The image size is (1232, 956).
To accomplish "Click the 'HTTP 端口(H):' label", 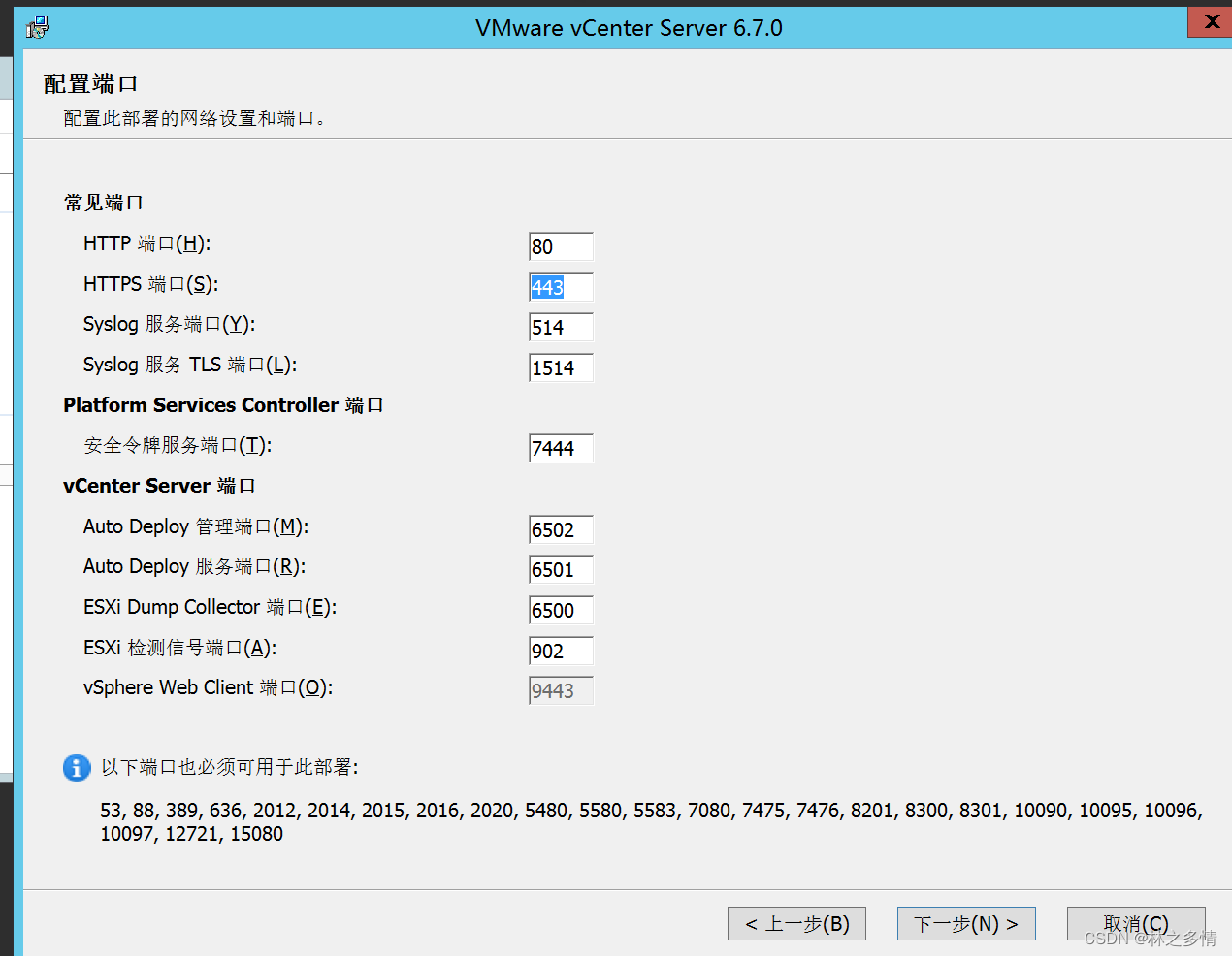I will (146, 243).
